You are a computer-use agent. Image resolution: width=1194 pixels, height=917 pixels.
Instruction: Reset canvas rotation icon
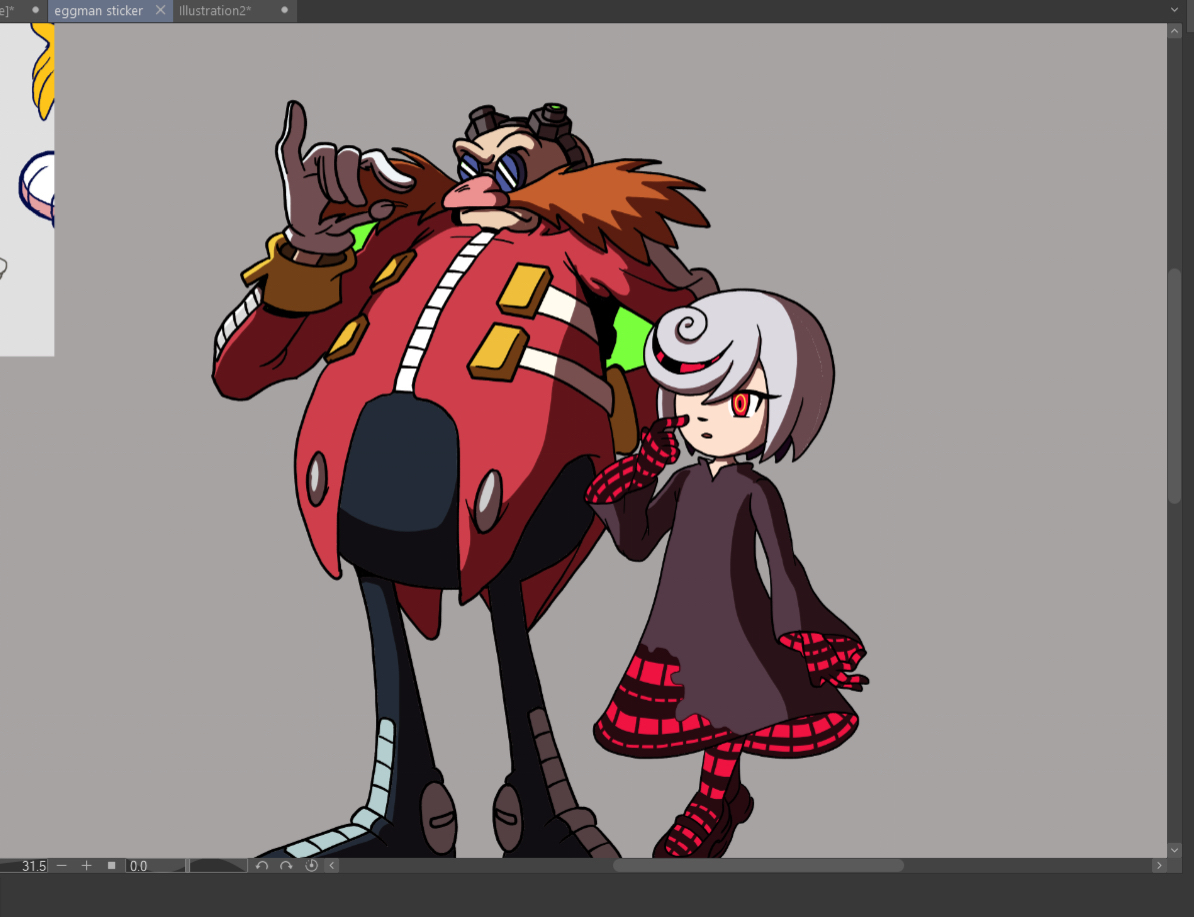pyautogui.click(x=311, y=865)
